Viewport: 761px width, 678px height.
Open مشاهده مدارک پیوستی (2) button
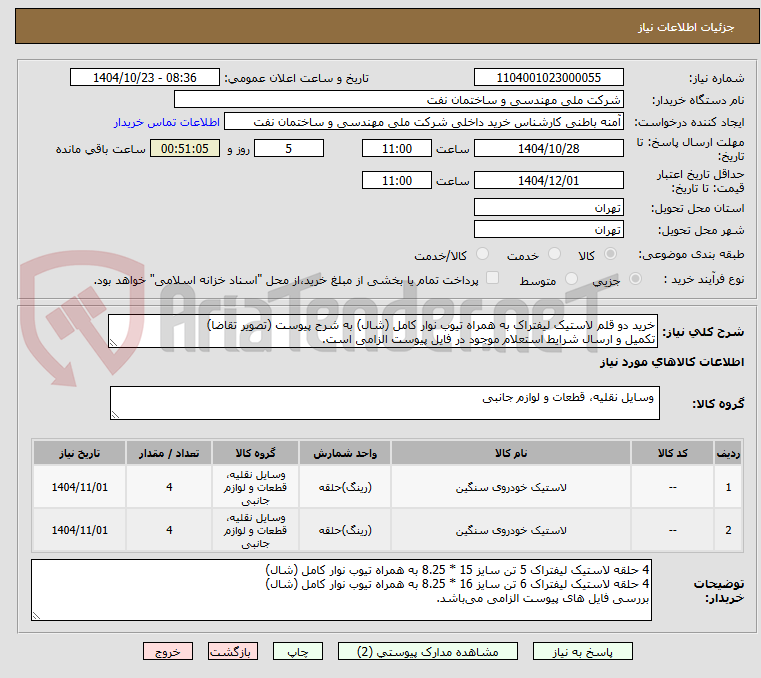pyautogui.click(x=428, y=651)
